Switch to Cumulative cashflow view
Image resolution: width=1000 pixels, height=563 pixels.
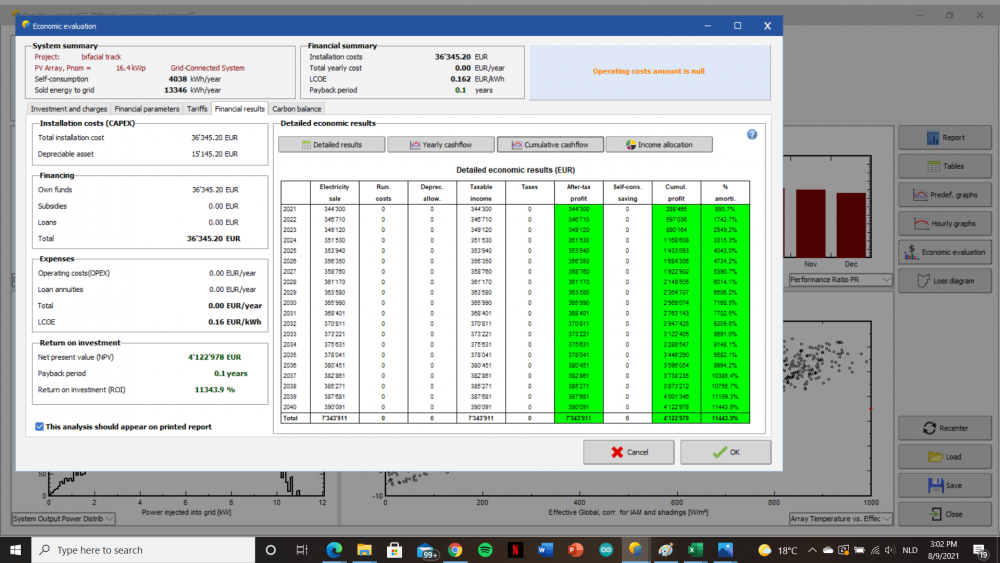click(550, 145)
